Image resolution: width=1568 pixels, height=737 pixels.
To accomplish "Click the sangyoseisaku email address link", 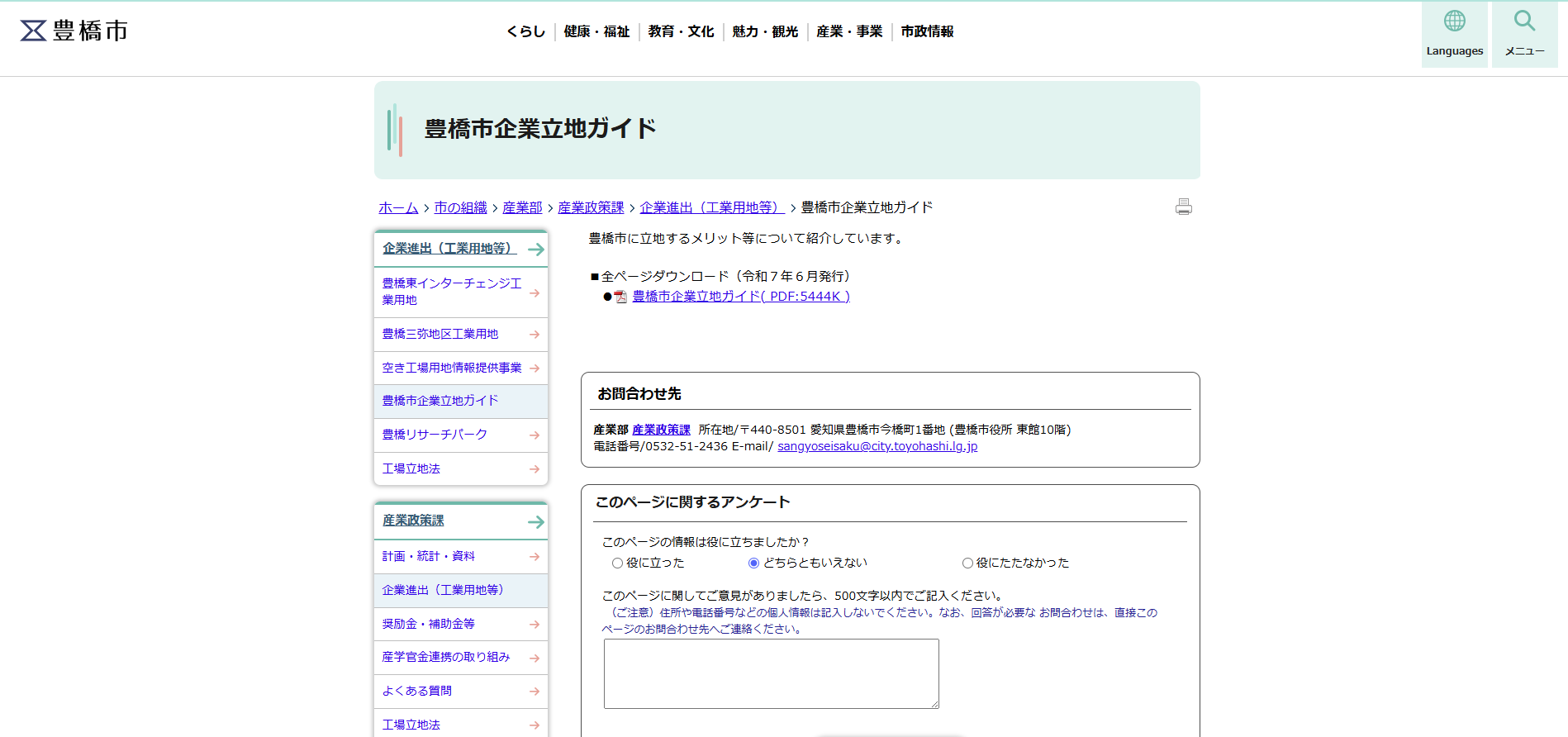I will click(877, 446).
